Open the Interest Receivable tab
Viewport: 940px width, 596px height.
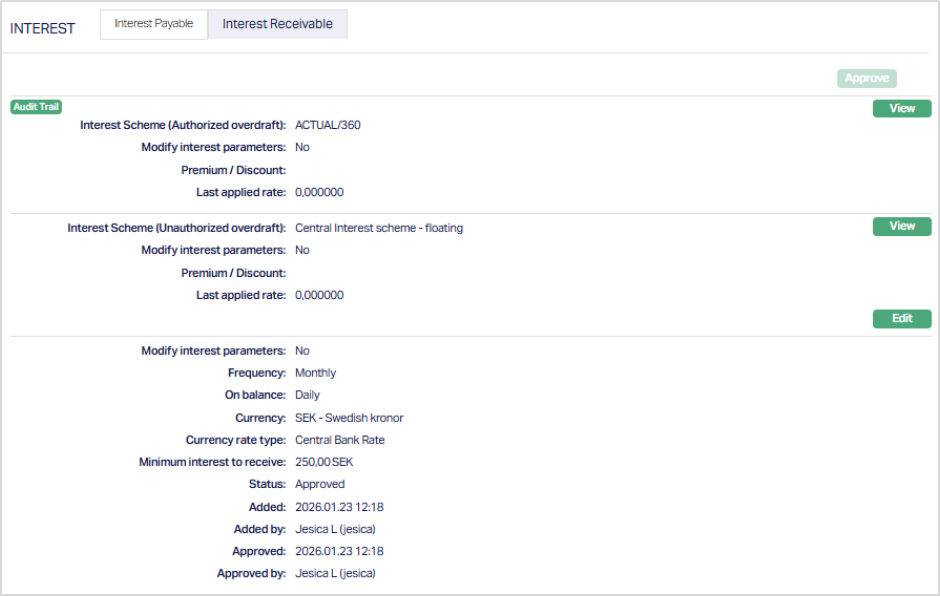[277, 25]
